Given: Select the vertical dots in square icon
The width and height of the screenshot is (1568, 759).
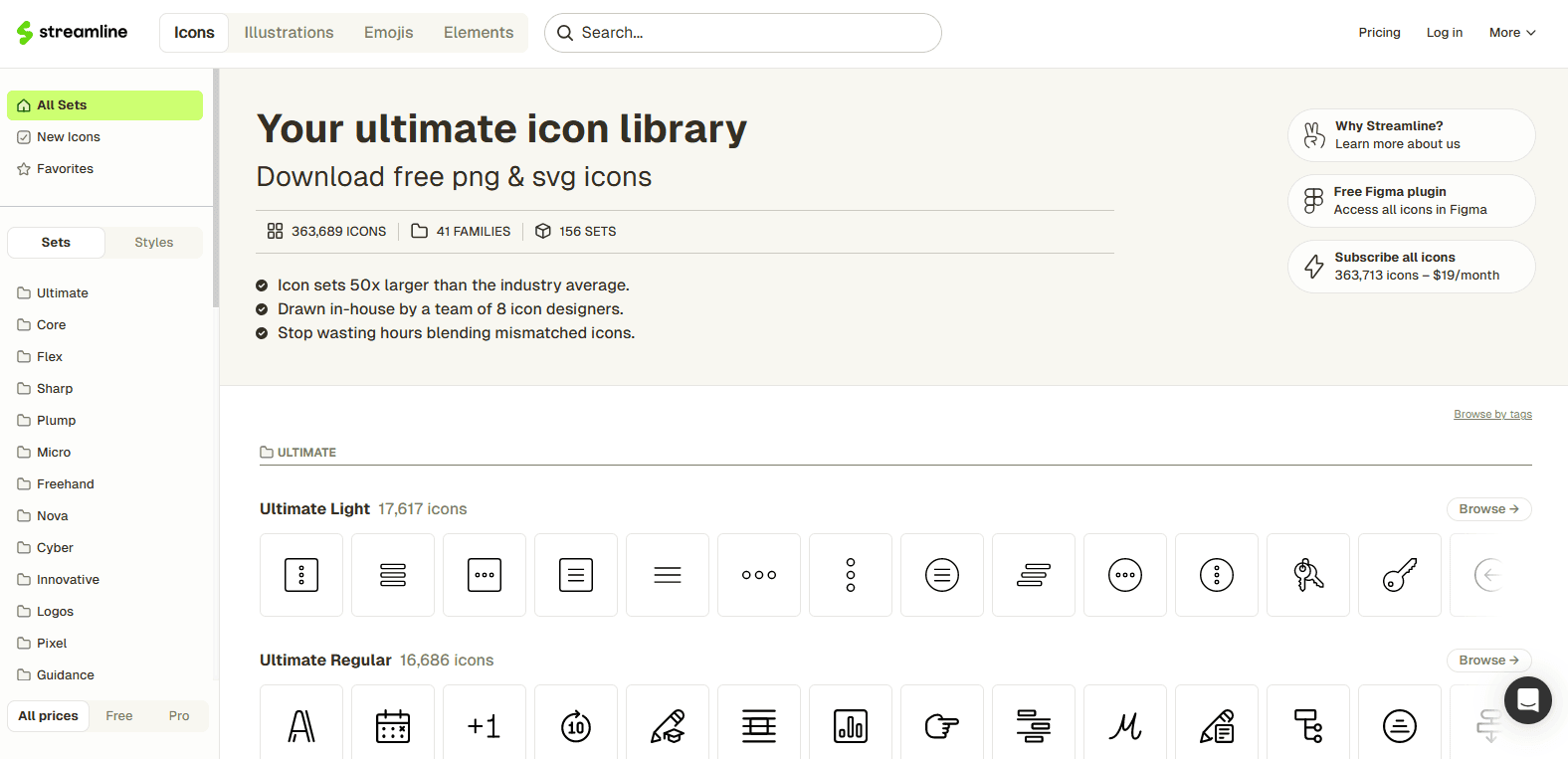Looking at the screenshot, I should (x=301, y=575).
